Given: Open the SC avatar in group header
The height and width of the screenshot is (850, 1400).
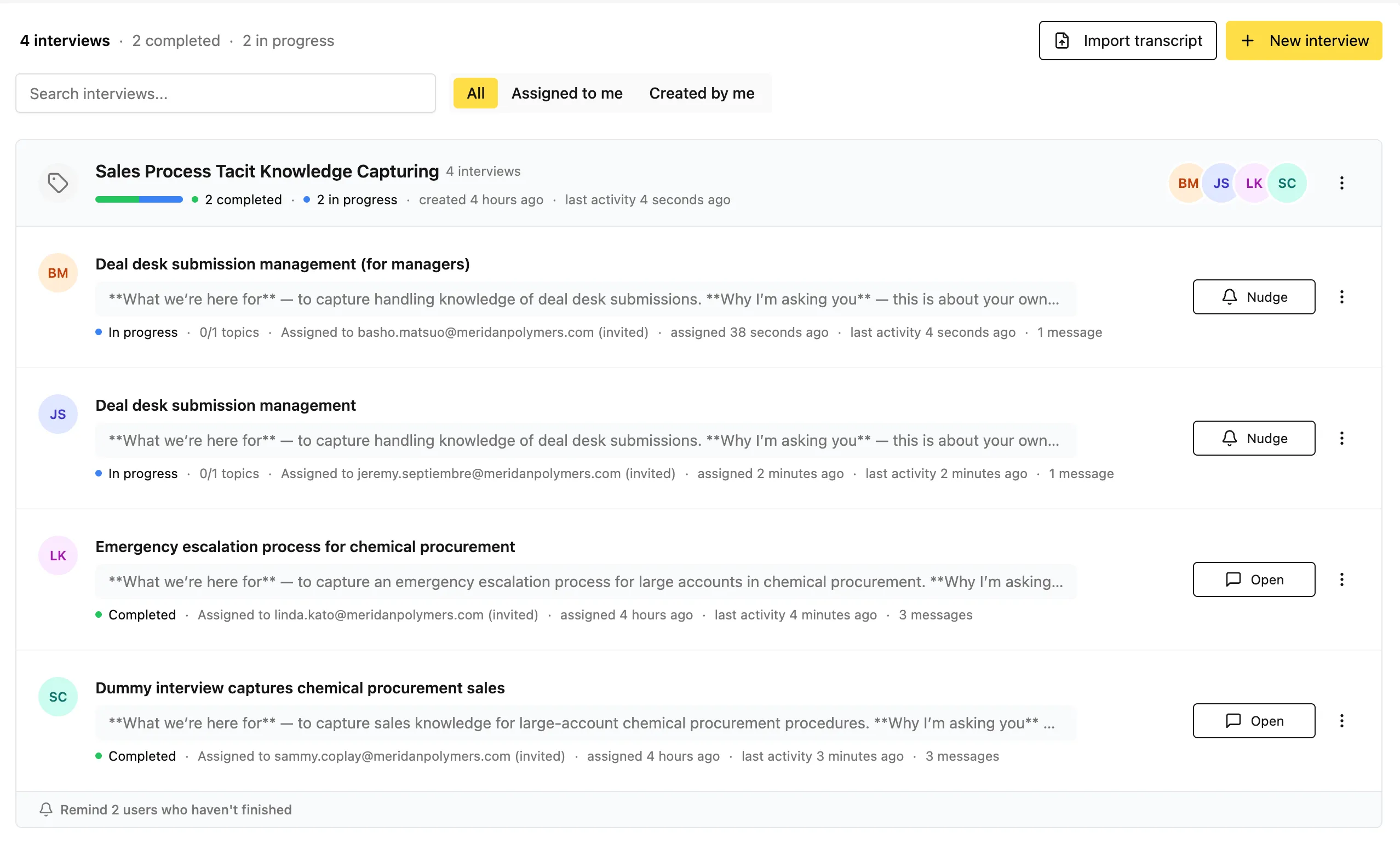Looking at the screenshot, I should [1287, 183].
